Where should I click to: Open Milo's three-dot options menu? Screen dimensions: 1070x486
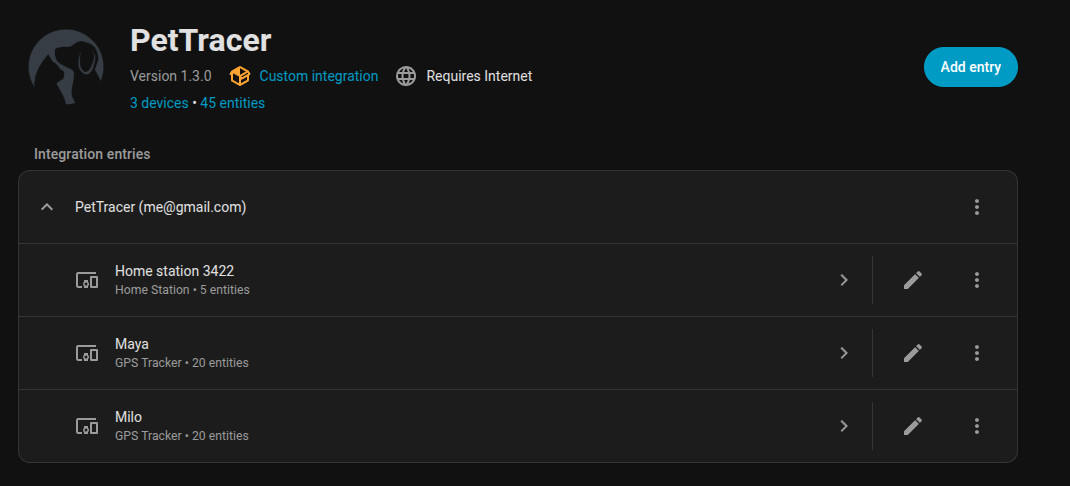click(x=977, y=426)
